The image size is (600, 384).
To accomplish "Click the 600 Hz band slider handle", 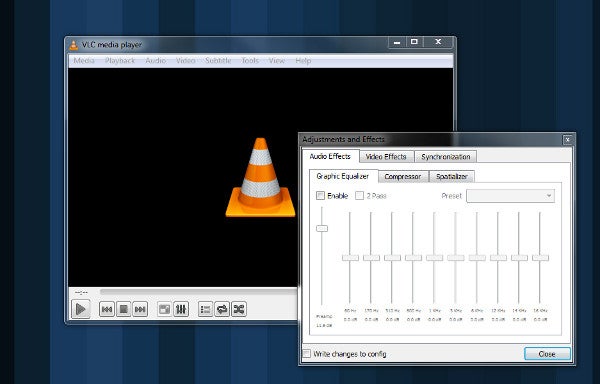I will [x=413, y=258].
